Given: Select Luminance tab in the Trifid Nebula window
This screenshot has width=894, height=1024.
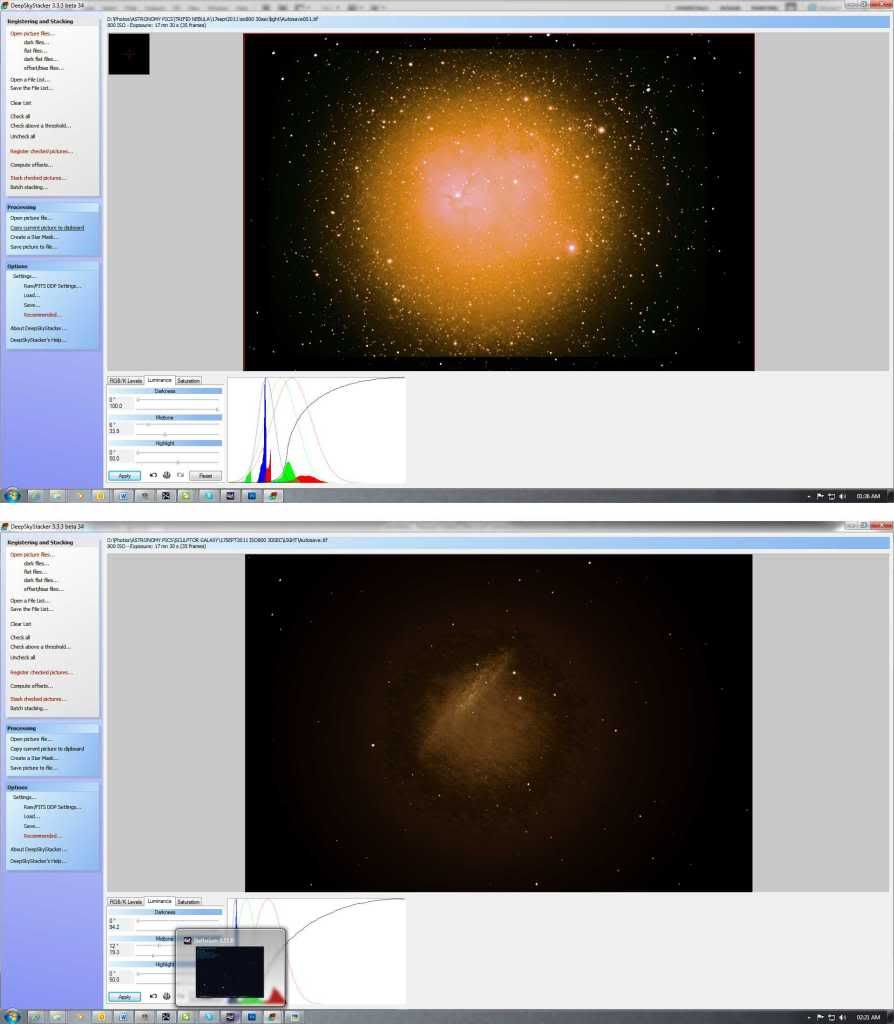Looking at the screenshot, I should tap(159, 381).
